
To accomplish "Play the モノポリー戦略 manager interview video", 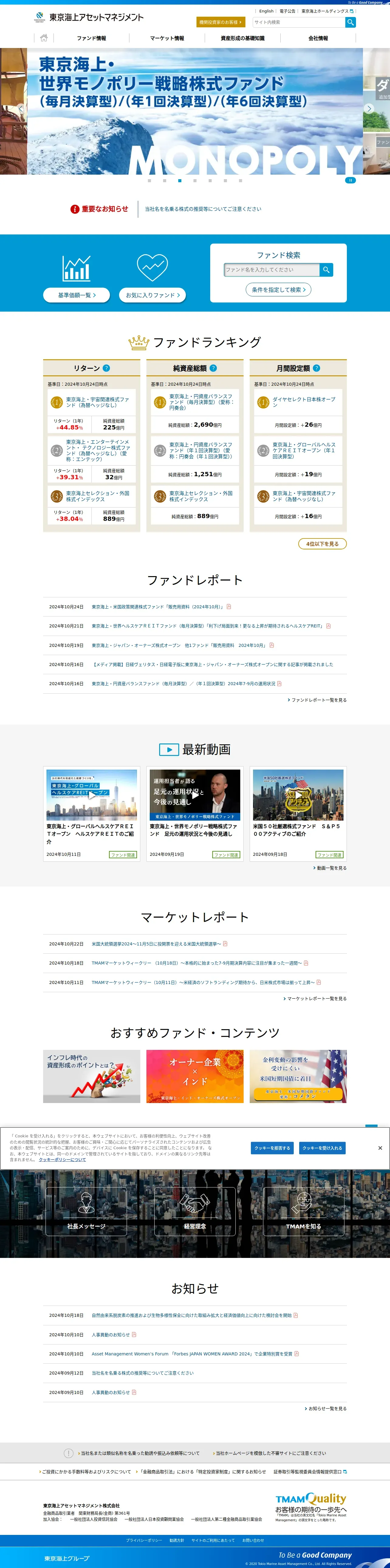I will tap(195, 794).
